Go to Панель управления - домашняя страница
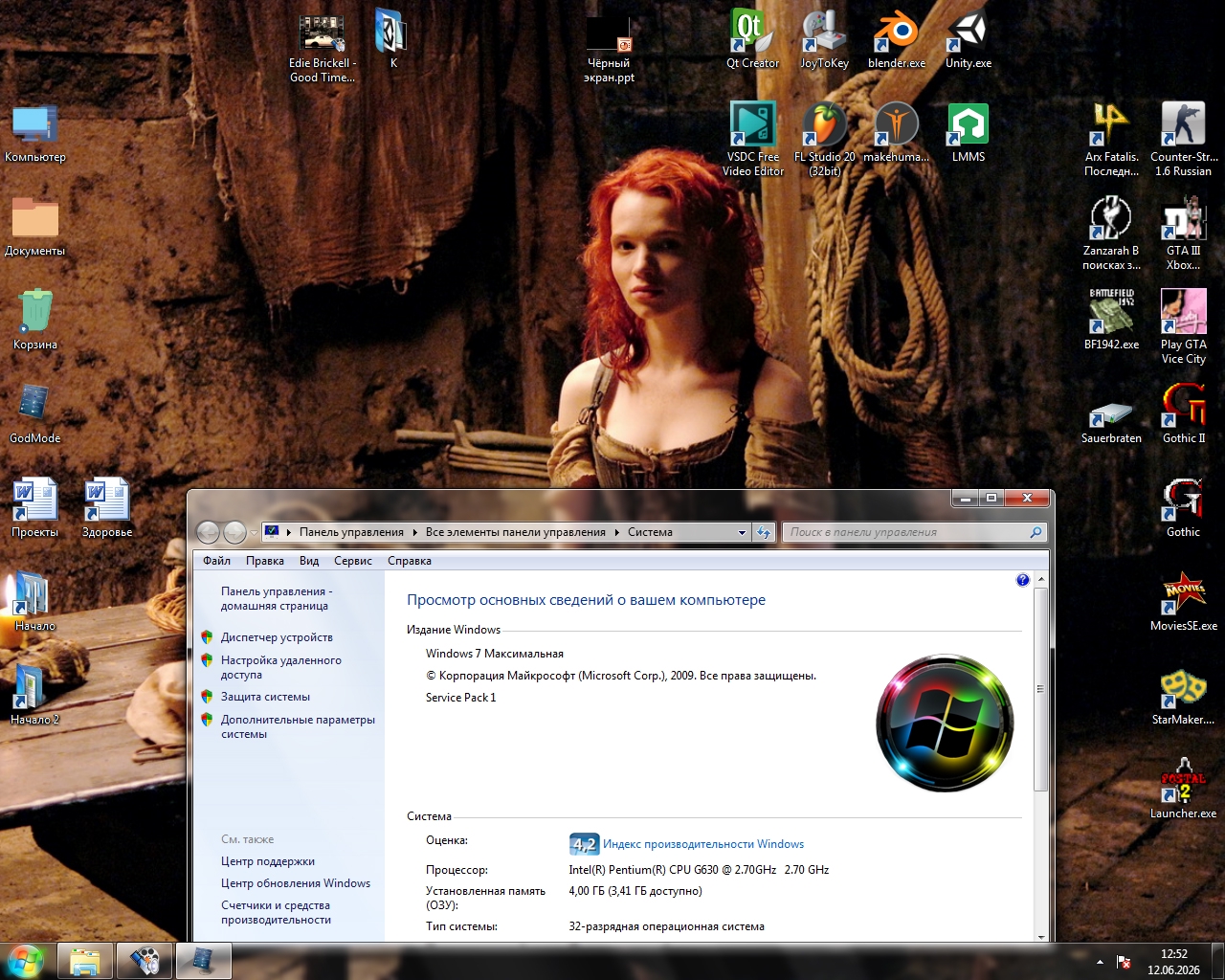The height and width of the screenshot is (980, 1225). click(277, 598)
